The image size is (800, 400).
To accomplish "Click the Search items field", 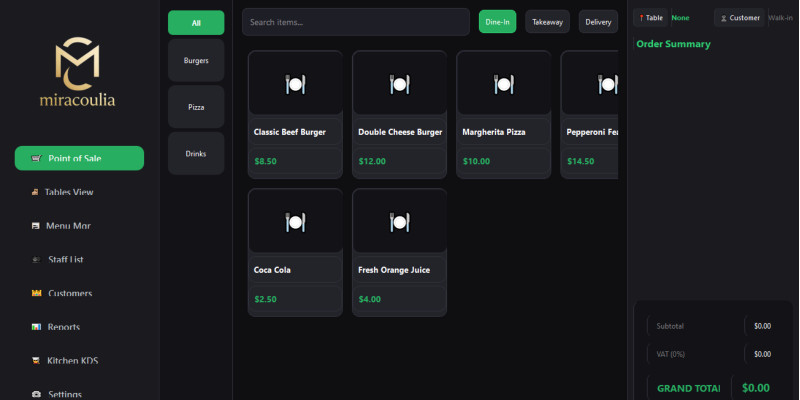I will [355, 22].
